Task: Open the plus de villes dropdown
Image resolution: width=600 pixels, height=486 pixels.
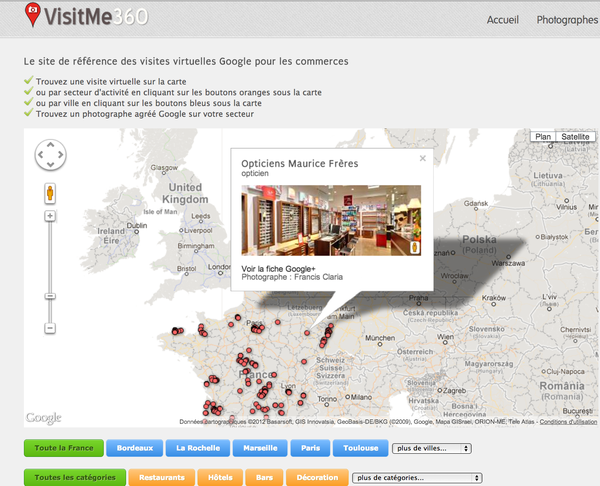Action: pyautogui.click(x=432, y=448)
